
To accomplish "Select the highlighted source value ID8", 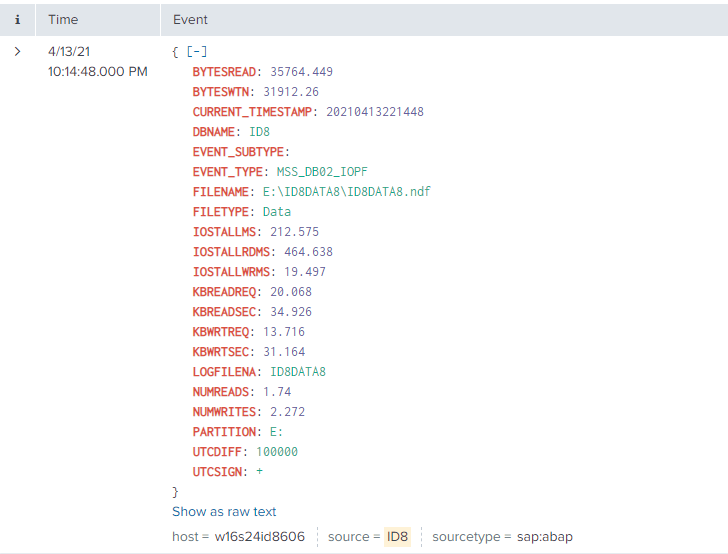I will [397, 537].
